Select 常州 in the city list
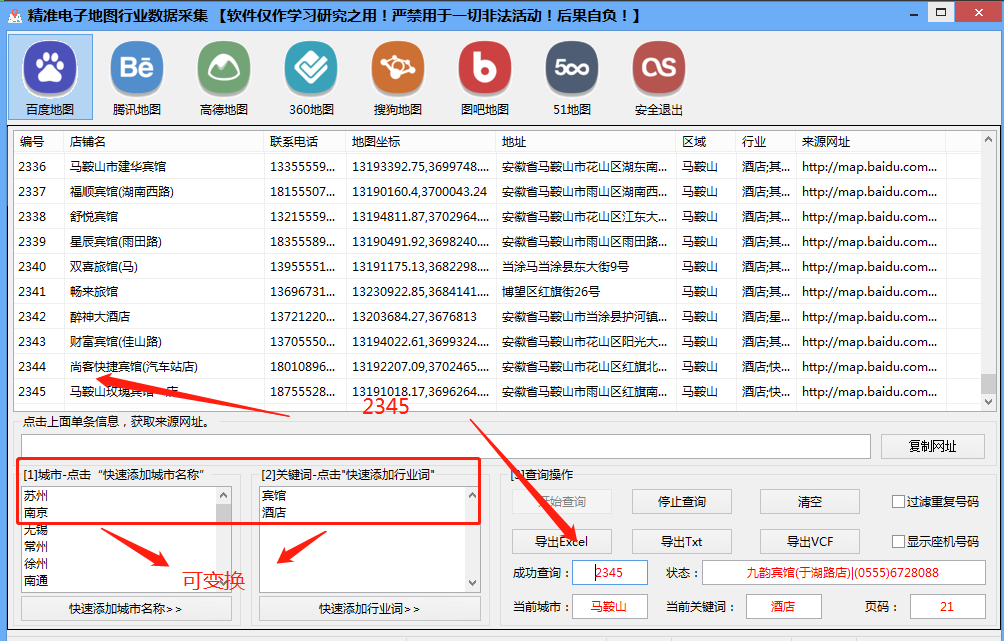 click(x=36, y=547)
